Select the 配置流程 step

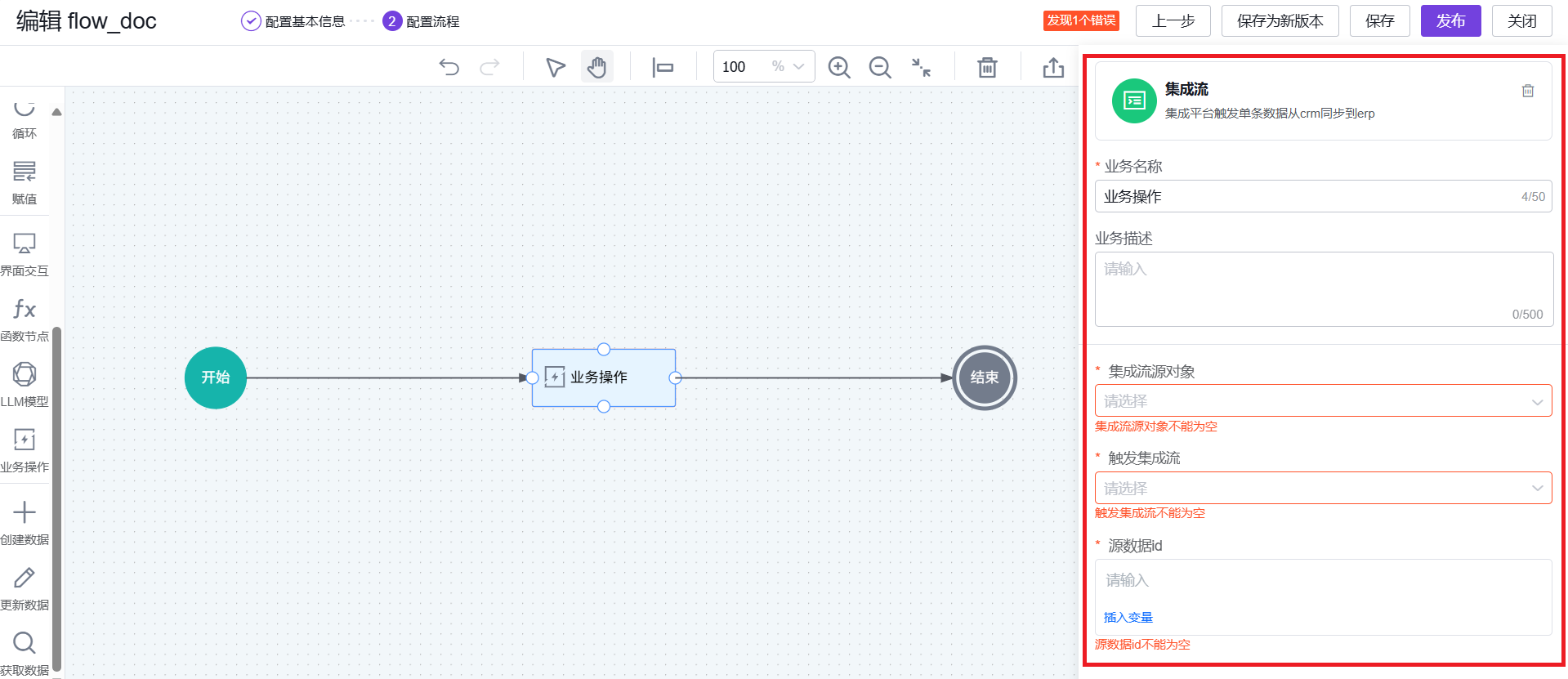coord(431,21)
